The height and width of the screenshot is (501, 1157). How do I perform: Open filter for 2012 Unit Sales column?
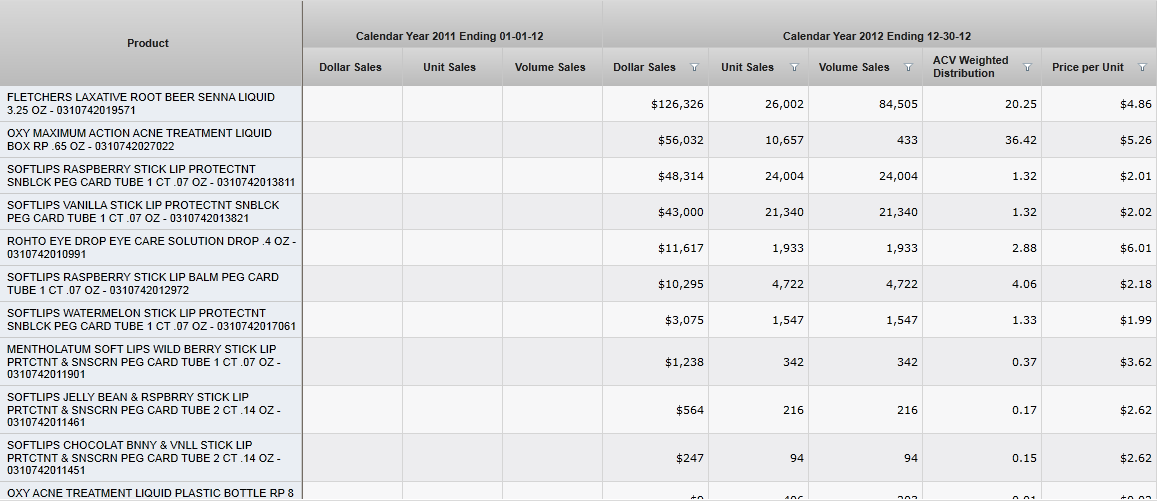(794, 68)
